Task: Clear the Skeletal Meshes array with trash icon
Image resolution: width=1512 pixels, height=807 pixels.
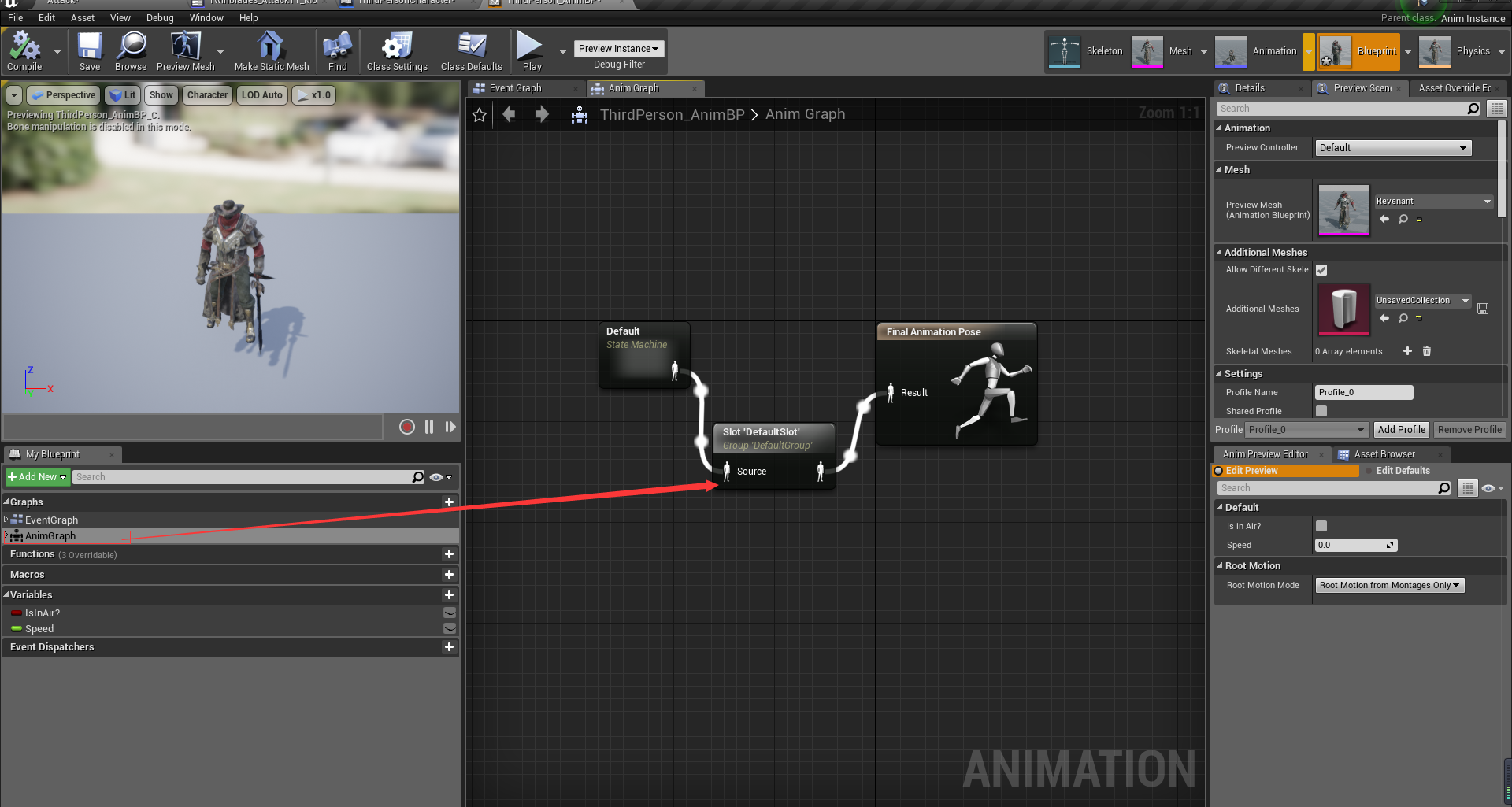Action: 1427,351
